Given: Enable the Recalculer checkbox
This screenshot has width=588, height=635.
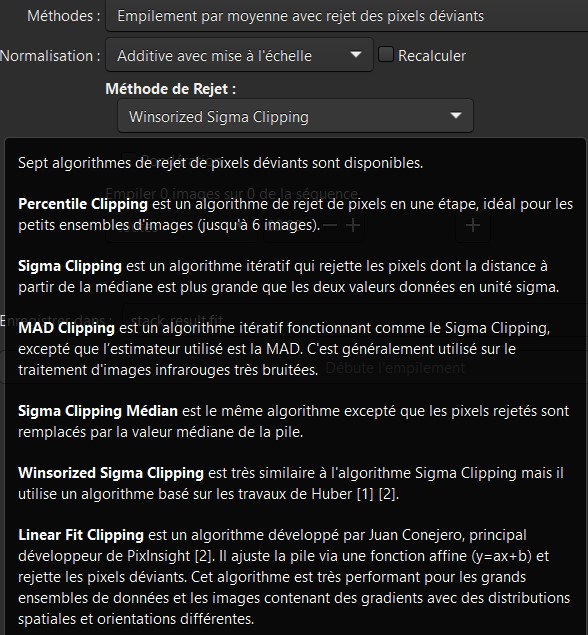Looking at the screenshot, I should 386,54.
